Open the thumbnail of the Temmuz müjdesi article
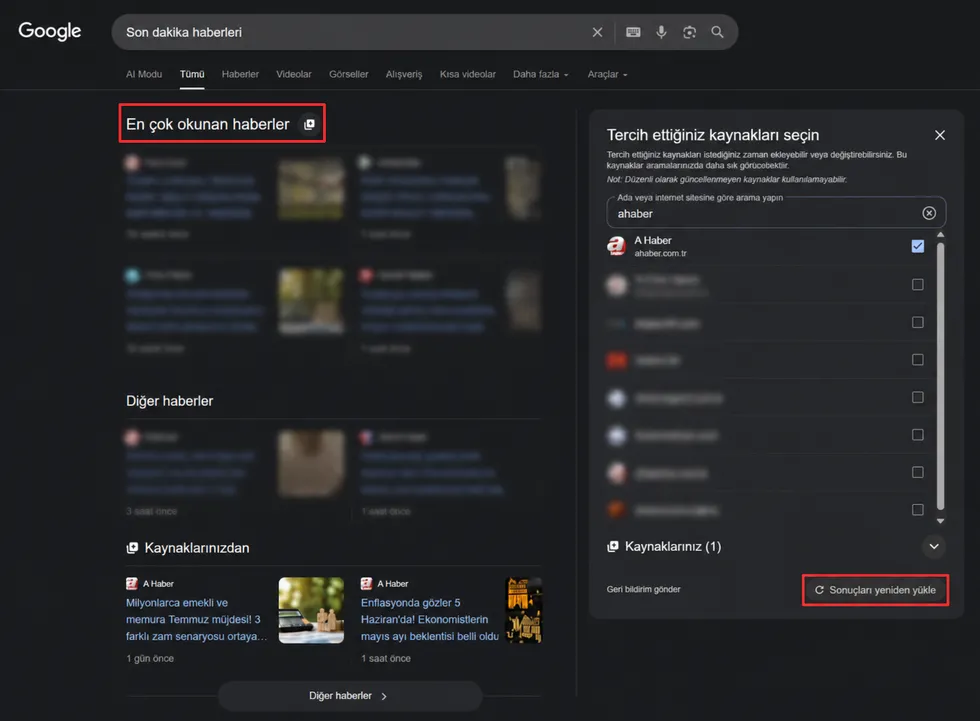The height and width of the screenshot is (721, 980). pos(311,610)
